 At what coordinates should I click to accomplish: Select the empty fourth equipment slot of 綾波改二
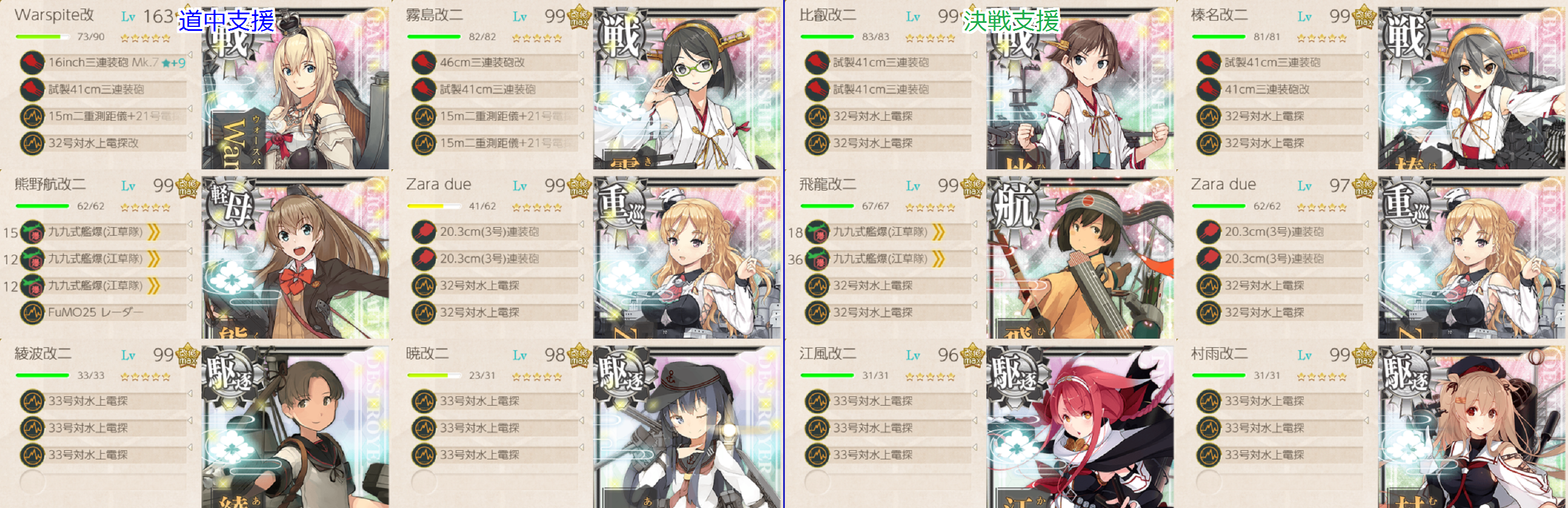coord(104,482)
